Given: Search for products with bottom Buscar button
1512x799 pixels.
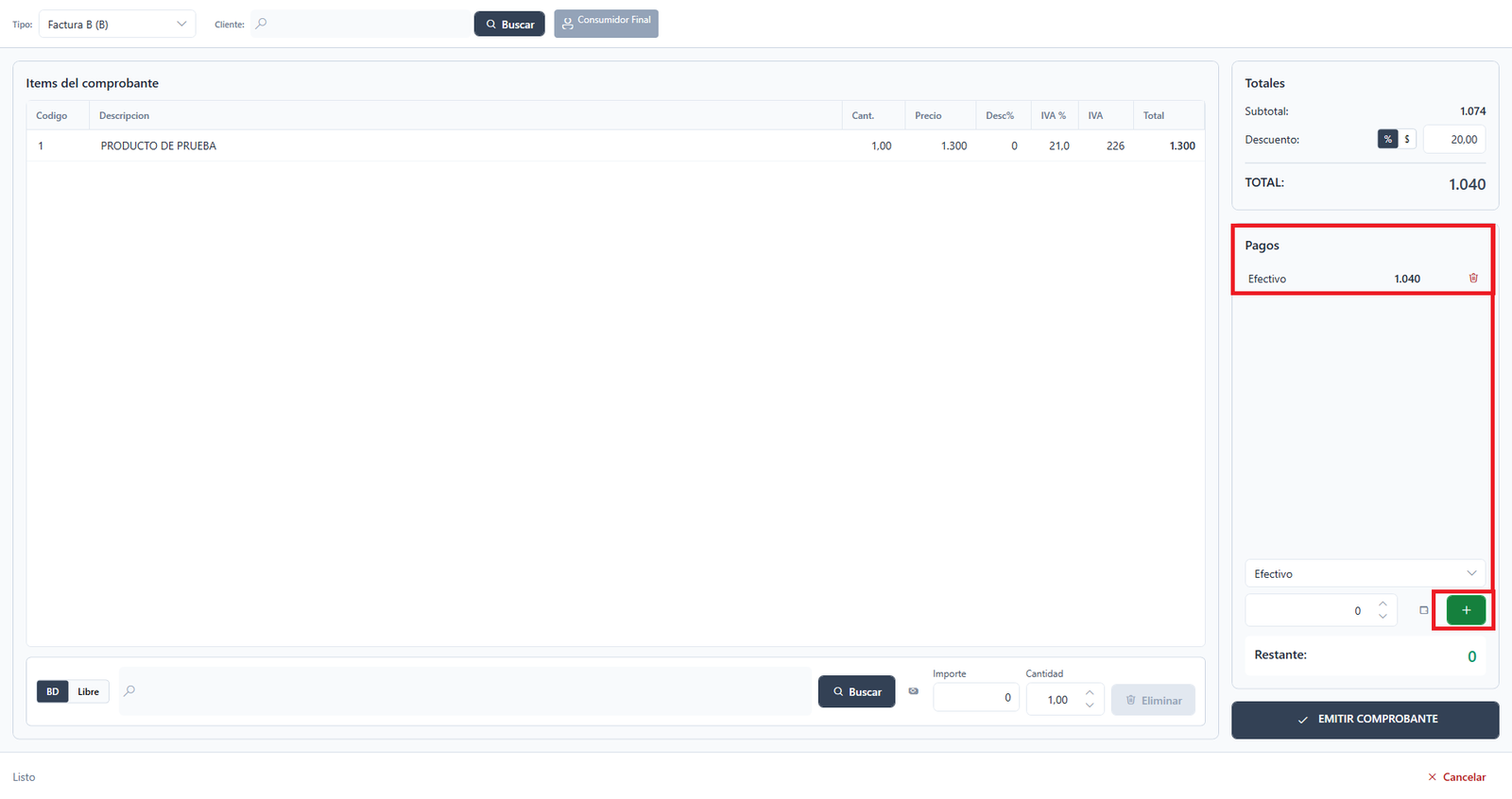Looking at the screenshot, I should coord(856,691).
